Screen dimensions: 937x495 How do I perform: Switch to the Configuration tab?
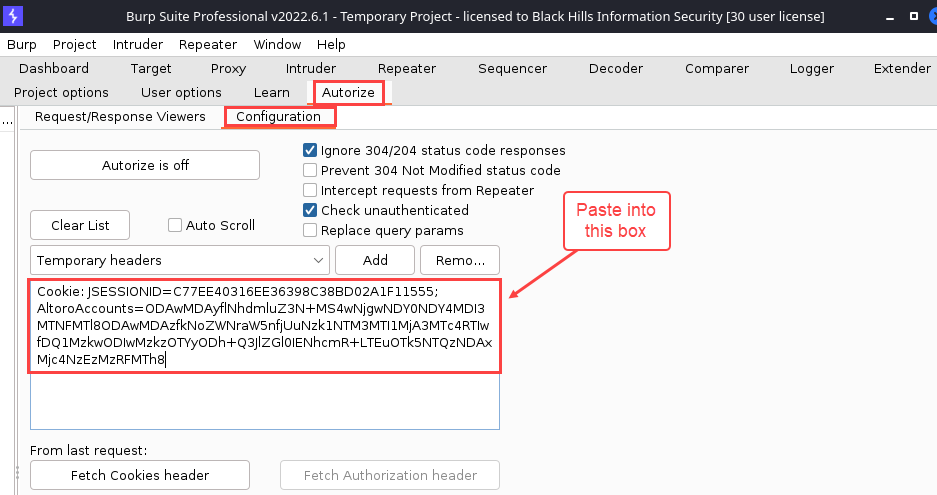[x=278, y=117]
